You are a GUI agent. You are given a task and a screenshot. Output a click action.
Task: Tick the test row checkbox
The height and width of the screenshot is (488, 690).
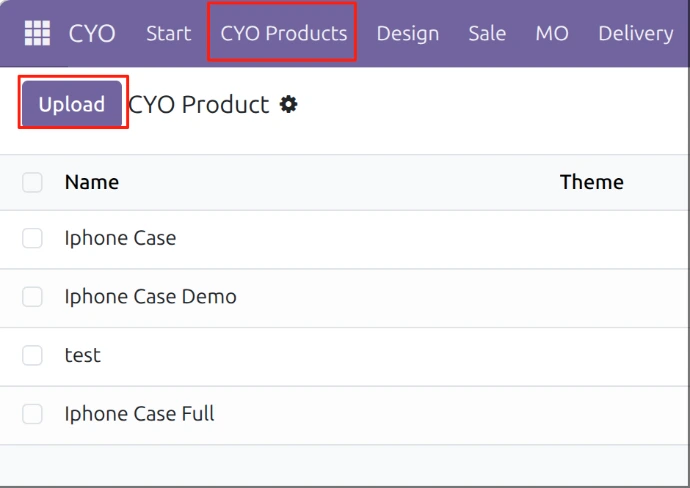[x=33, y=355]
